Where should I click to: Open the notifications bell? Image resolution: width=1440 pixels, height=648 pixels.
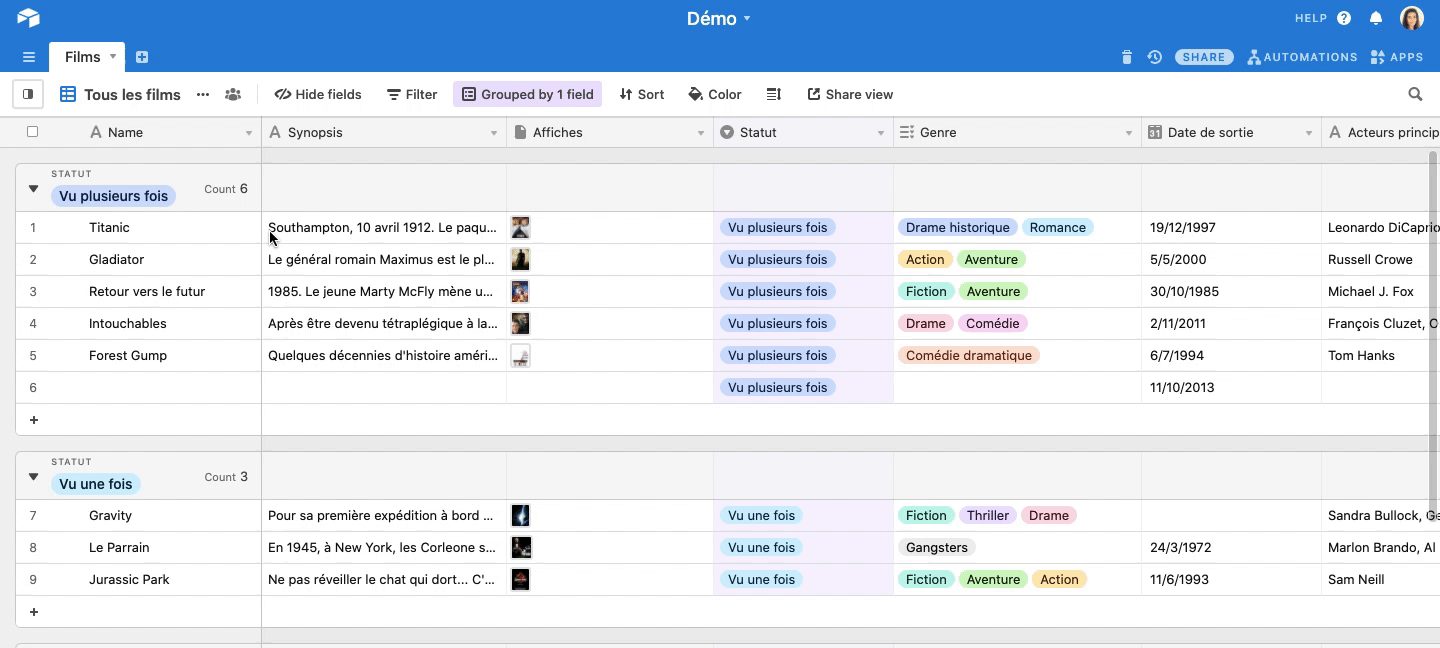click(x=1376, y=18)
